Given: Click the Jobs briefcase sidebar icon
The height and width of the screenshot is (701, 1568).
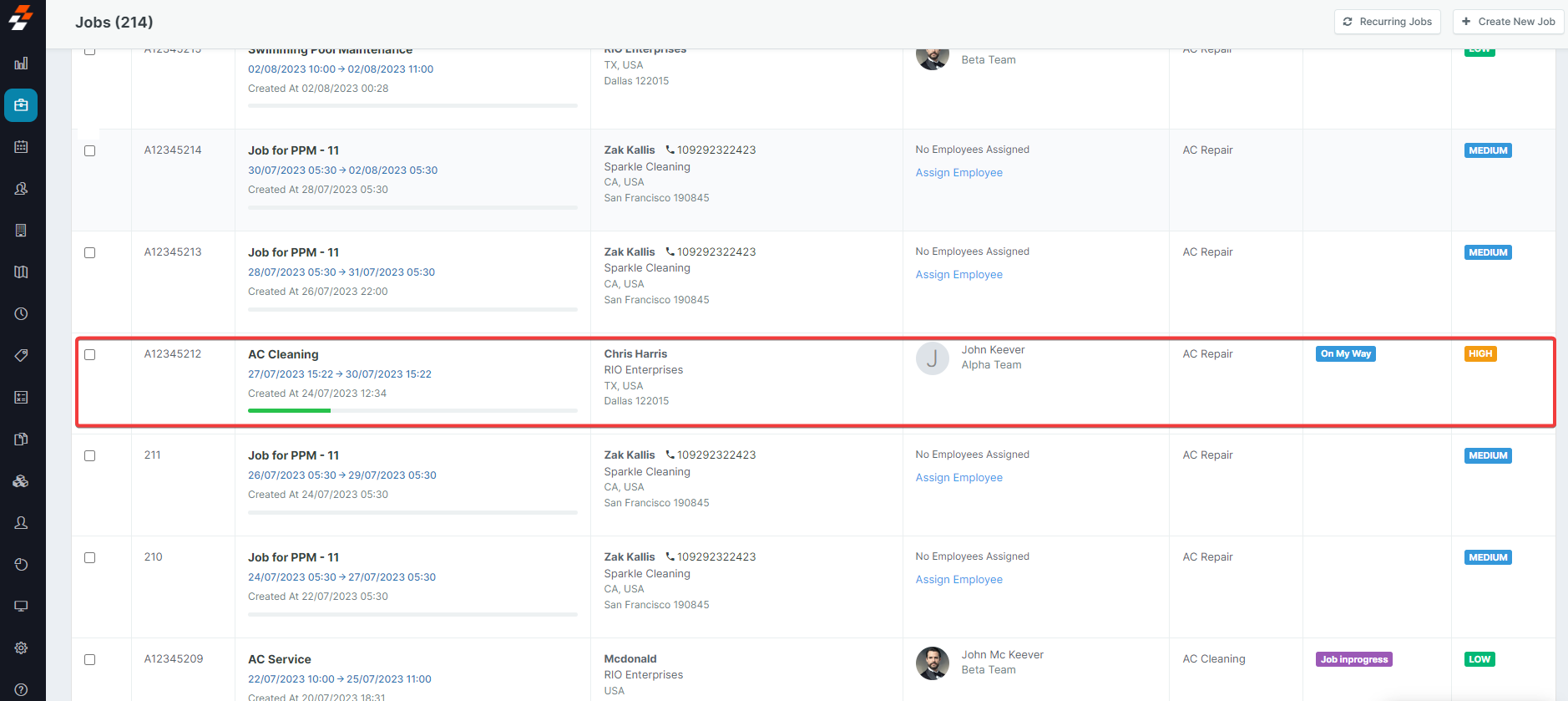Looking at the screenshot, I should pos(22,105).
